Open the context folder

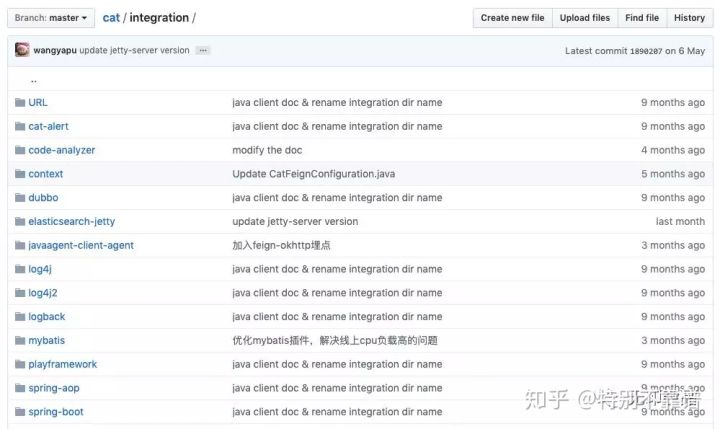[x=45, y=174]
